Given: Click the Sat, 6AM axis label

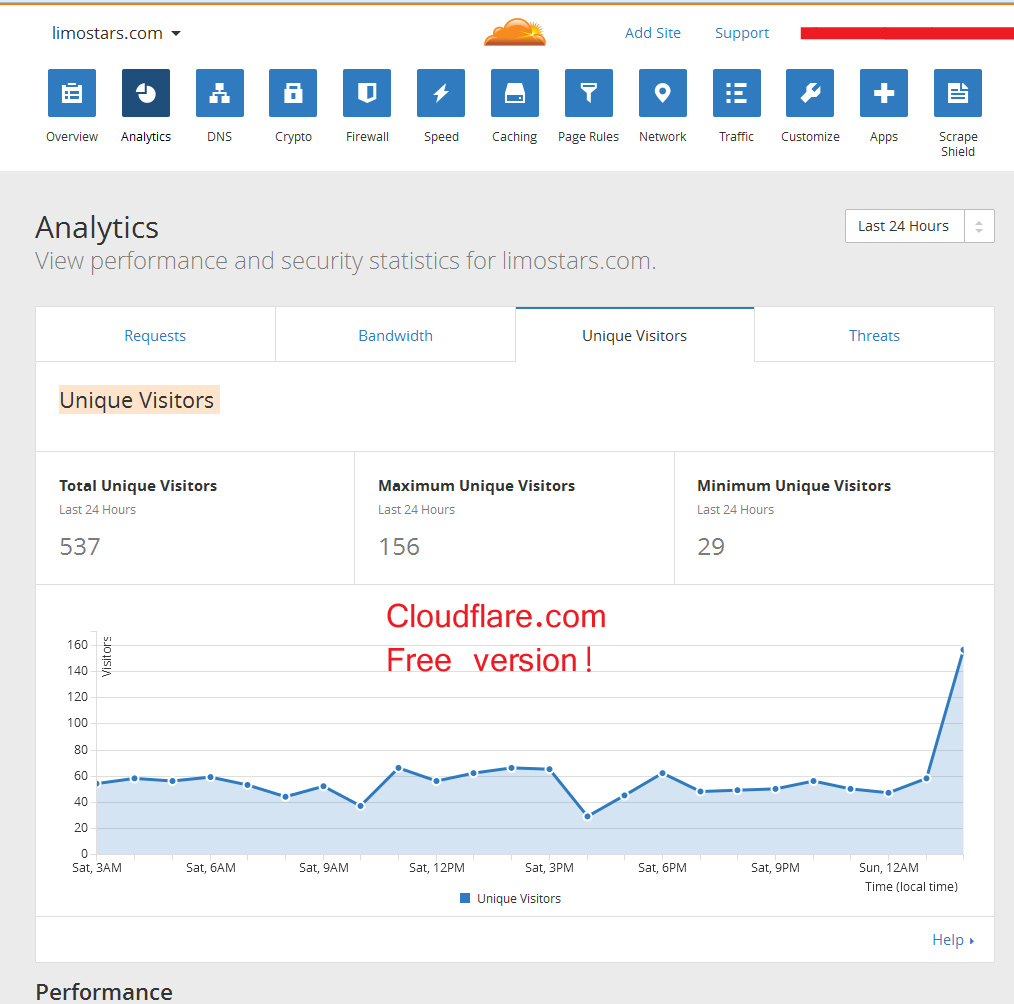Looking at the screenshot, I should click(211, 868).
